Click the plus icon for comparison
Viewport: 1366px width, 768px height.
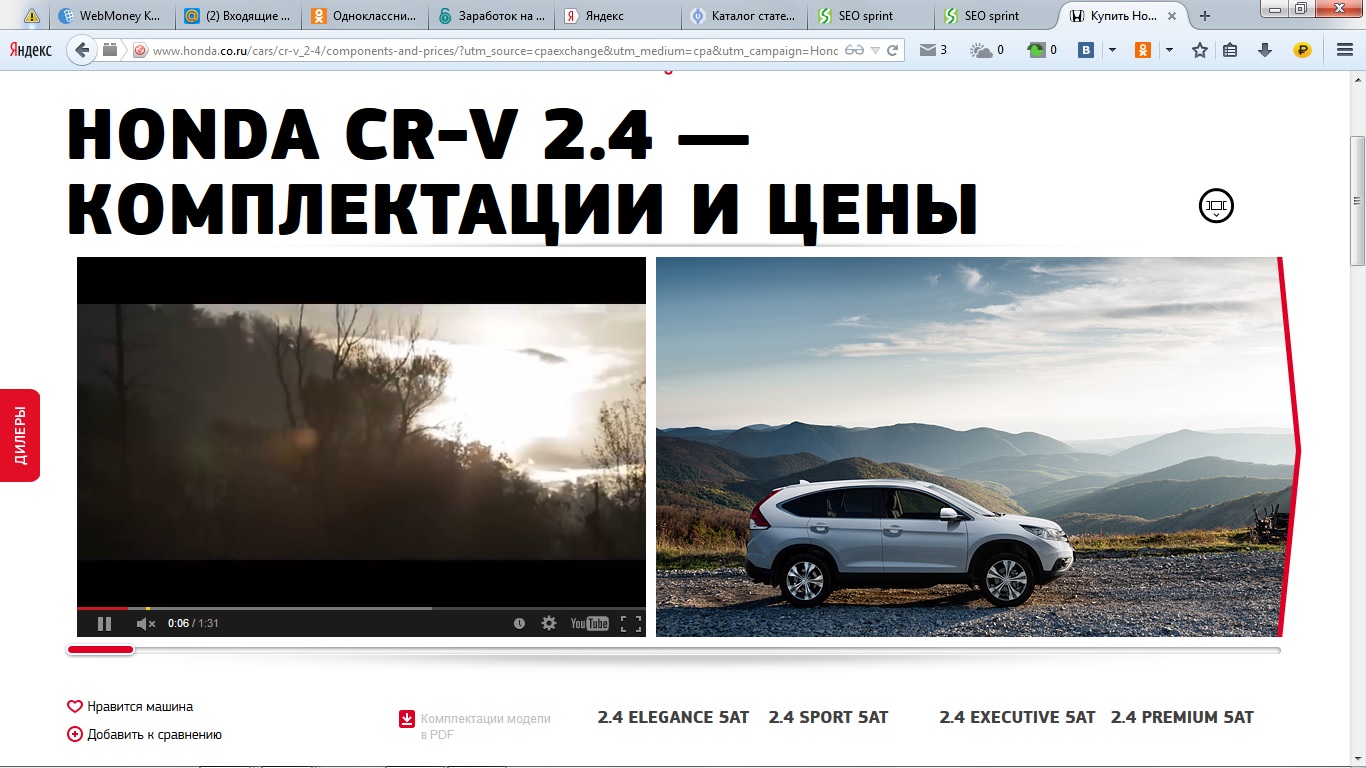tap(75, 734)
